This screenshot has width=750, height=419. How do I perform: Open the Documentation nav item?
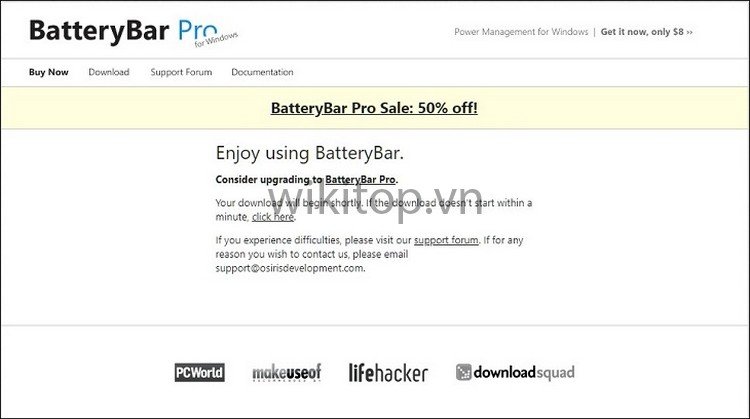pos(262,72)
